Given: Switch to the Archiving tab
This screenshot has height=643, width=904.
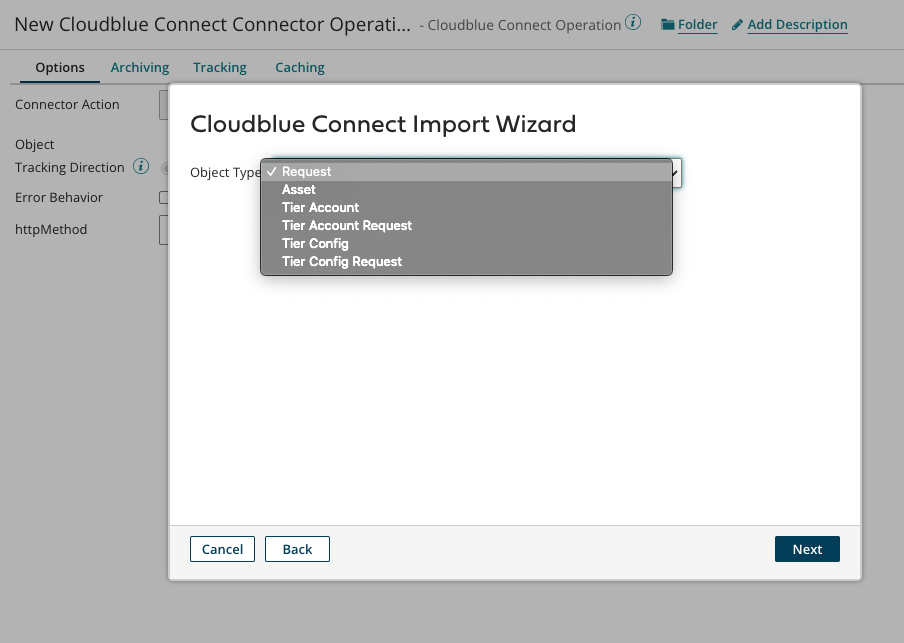Looking at the screenshot, I should [140, 67].
